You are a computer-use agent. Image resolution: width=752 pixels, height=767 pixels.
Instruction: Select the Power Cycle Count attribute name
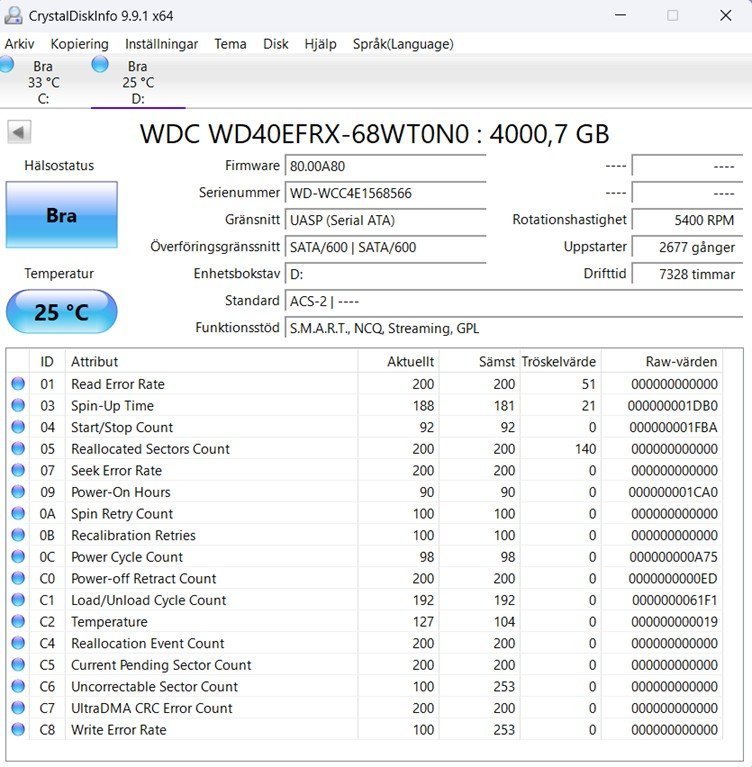[127, 557]
